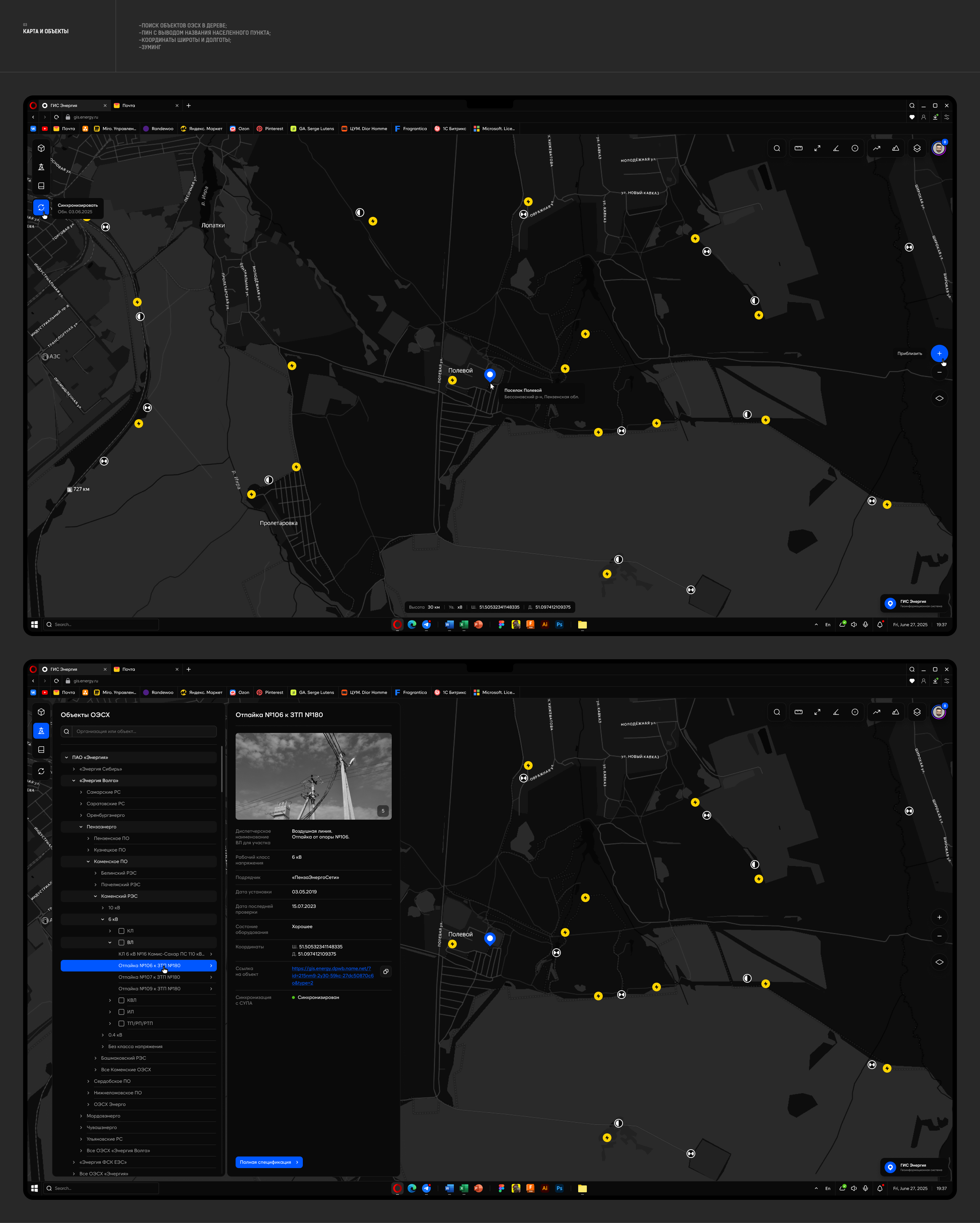The height and width of the screenshot is (1223, 980).
Task: Collapse the «Энергия Волга» tree node
Action: coord(74,781)
